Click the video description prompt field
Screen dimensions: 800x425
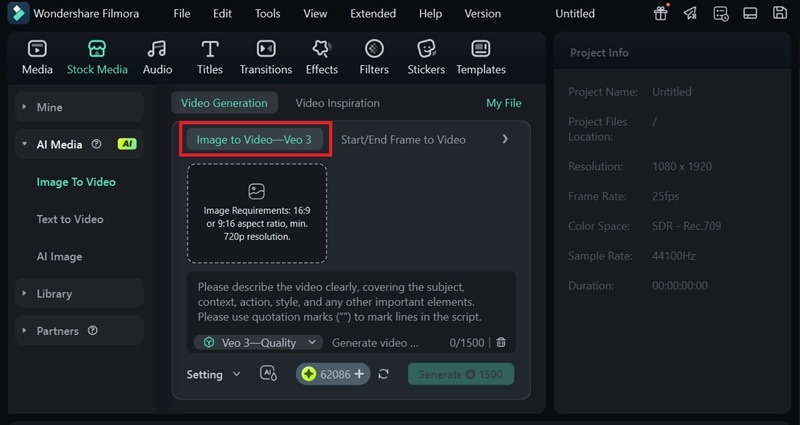351,303
